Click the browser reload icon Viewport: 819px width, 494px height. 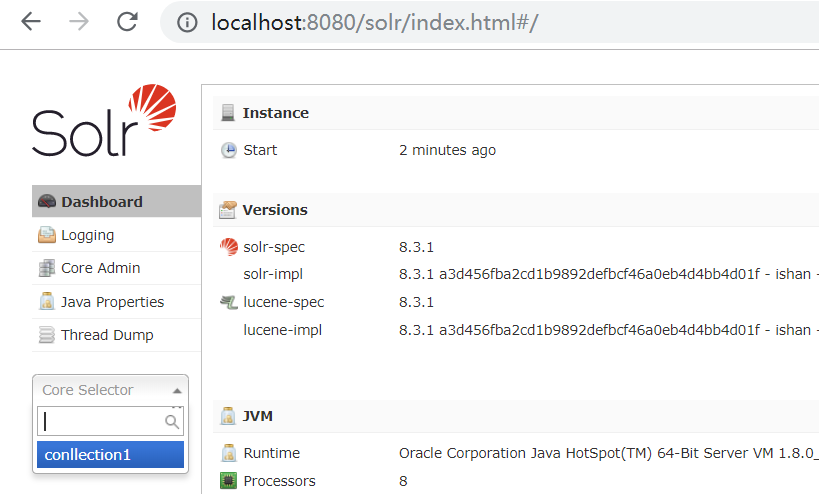(x=127, y=22)
